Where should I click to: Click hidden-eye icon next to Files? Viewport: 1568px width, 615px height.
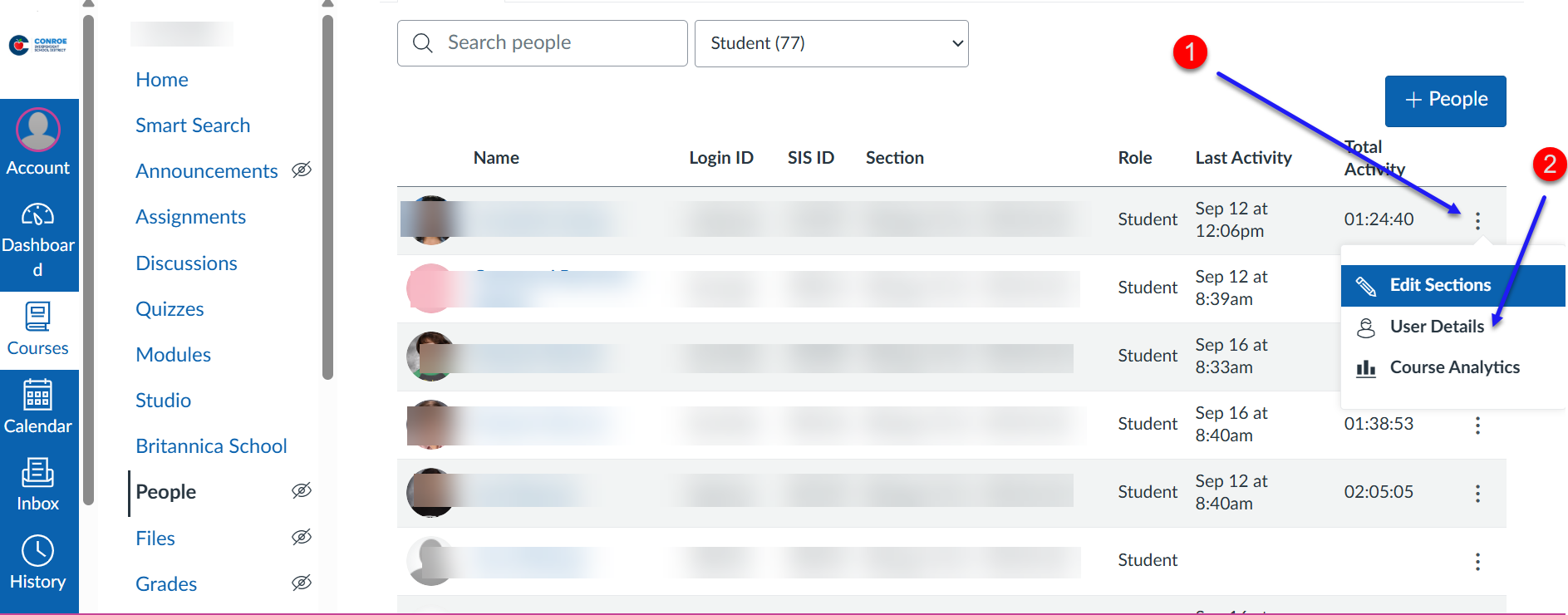coord(302,537)
